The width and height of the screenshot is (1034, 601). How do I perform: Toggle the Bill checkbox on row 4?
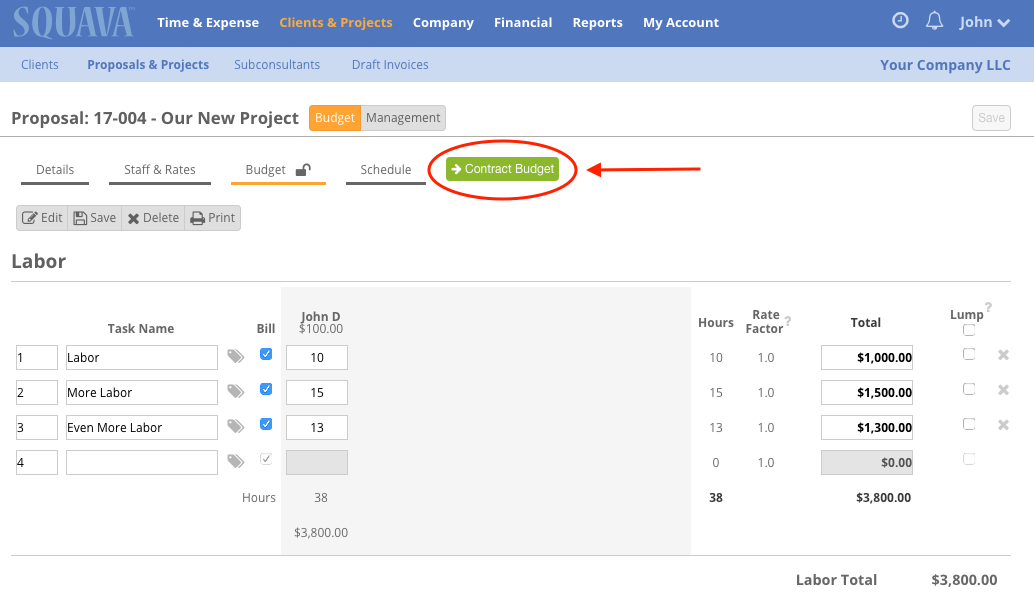point(265,458)
